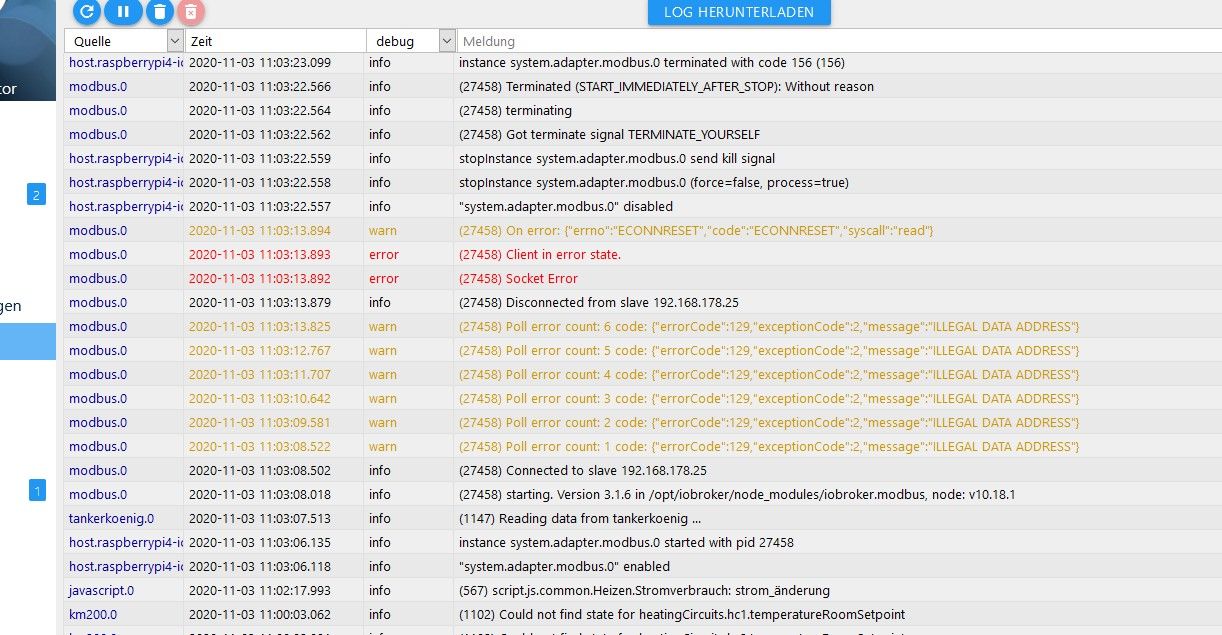Focus the Meldung message filter field
Viewport: 1222px width, 635px height.
(x=838, y=41)
